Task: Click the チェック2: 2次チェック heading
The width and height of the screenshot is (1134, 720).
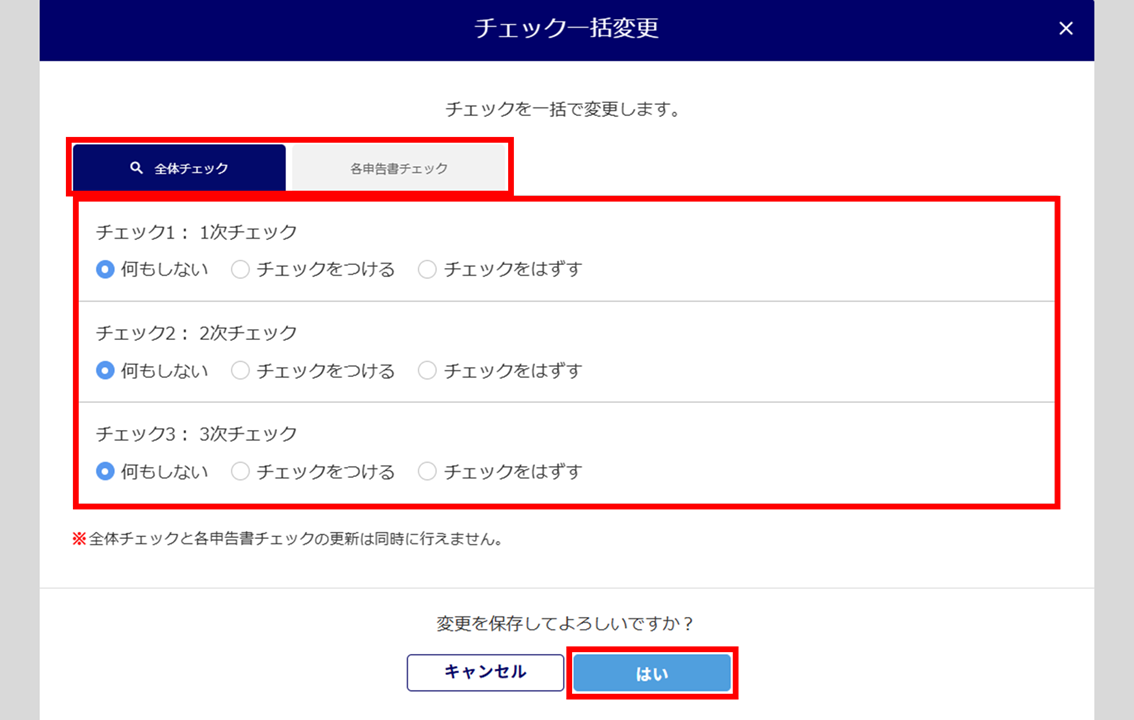Action: [x=197, y=333]
